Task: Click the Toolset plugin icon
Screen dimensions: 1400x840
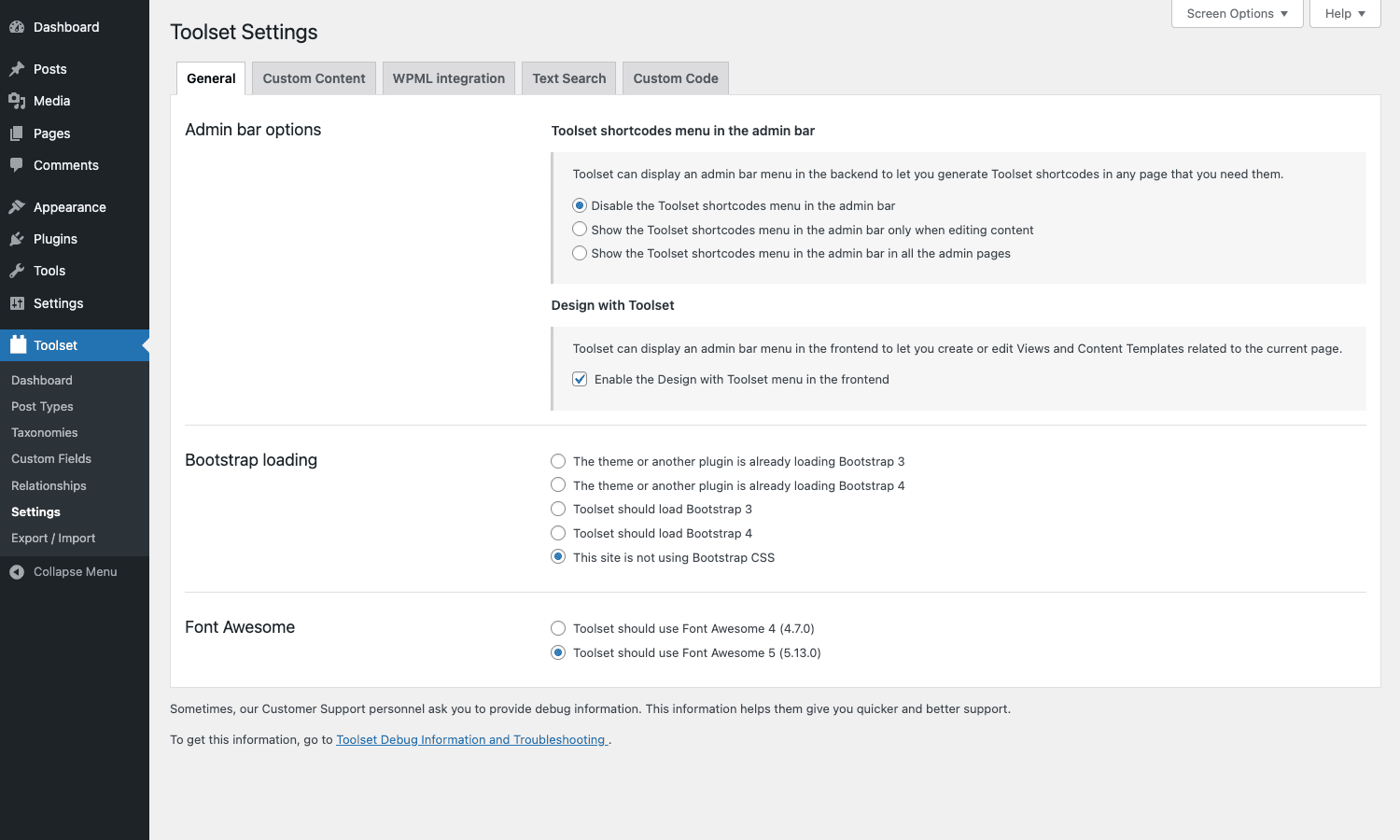Action: coord(18,344)
